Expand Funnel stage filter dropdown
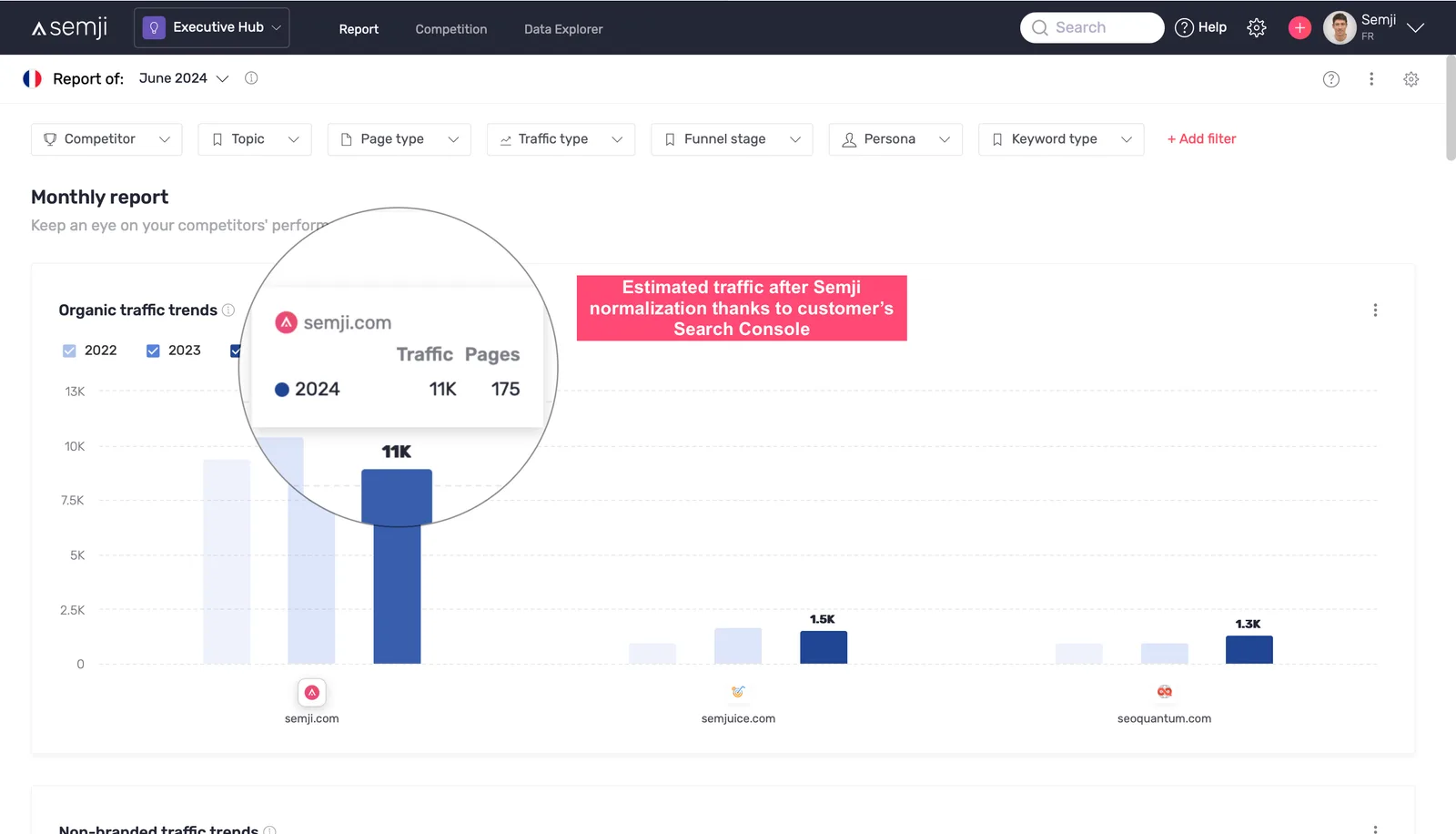The width and height of the screenshot is (1456, 834). tap(732, 139)
